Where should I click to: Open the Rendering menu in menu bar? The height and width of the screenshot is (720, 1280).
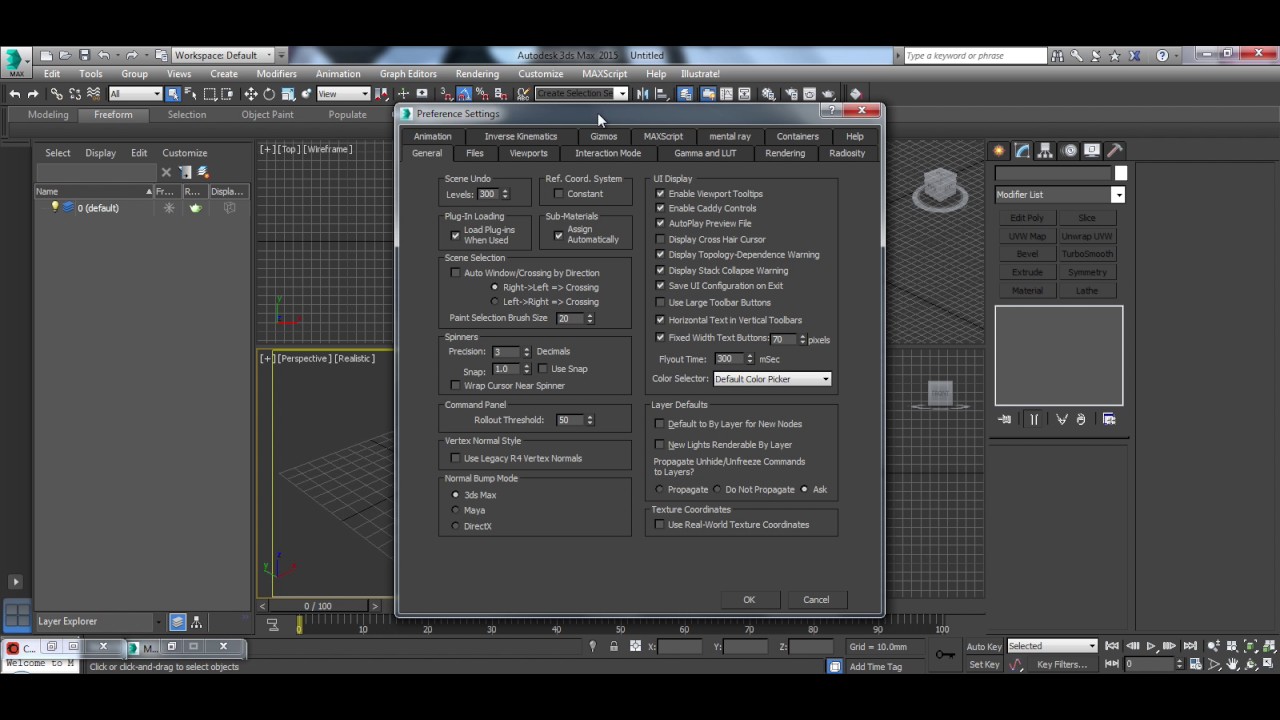pyautogui.click(x=477, y=74)
